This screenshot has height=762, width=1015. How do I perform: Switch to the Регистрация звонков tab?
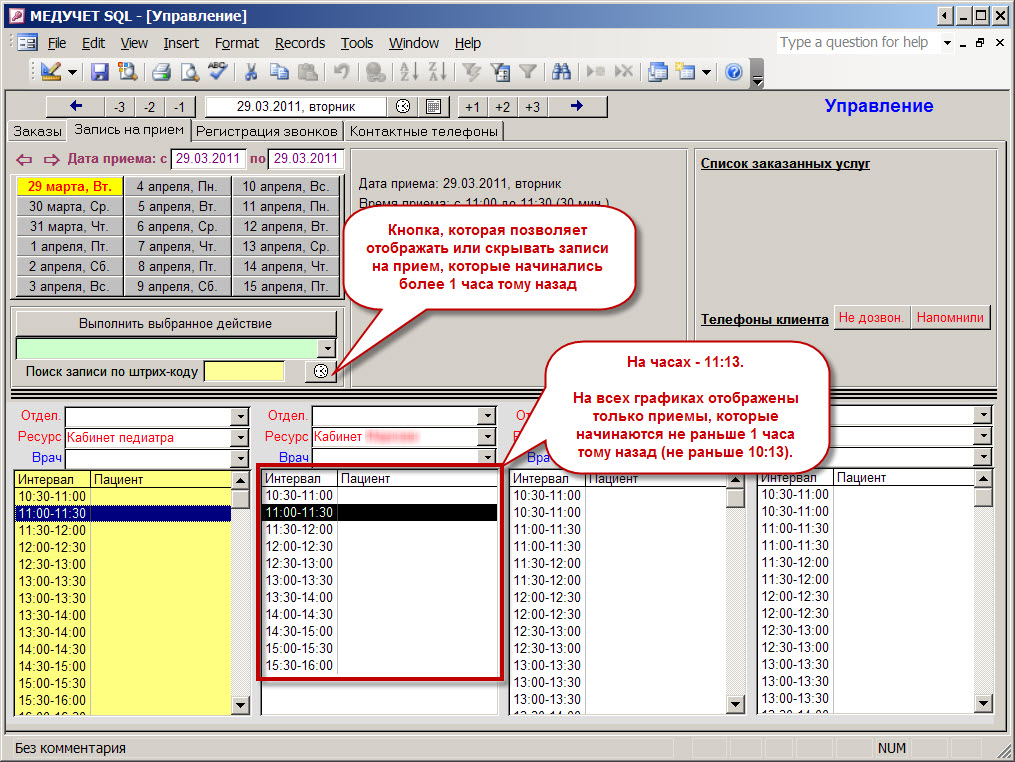(267, 131)
